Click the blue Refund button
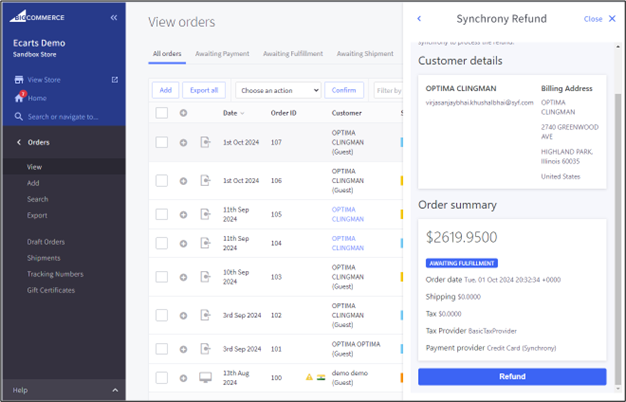The width and height of the screenshot is (626, 402). point(512,376)
